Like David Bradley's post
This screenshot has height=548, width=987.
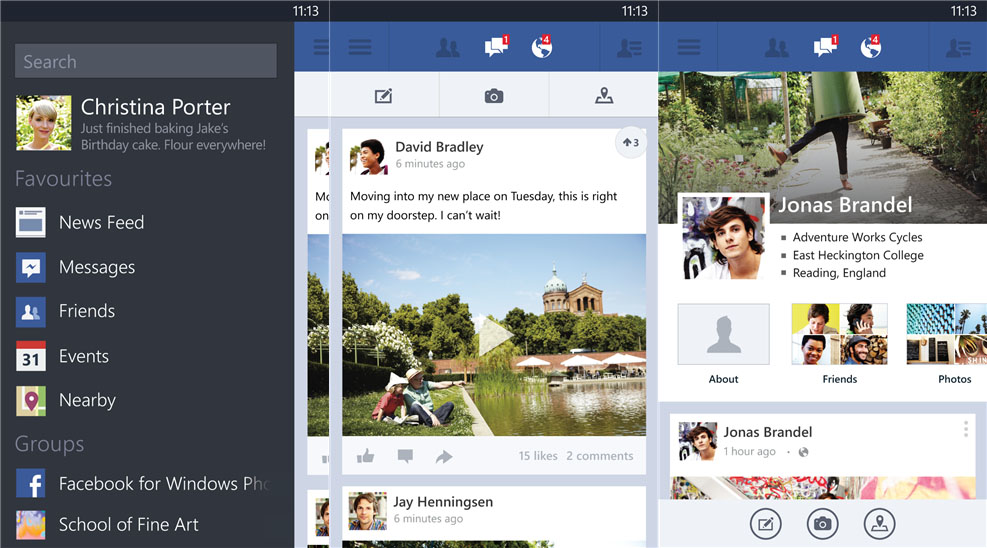pos(366,456)
